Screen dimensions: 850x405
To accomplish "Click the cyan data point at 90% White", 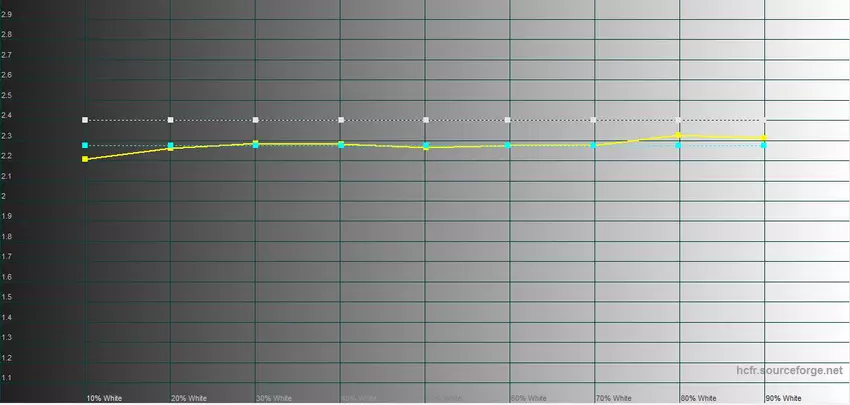I will point(764,146).
